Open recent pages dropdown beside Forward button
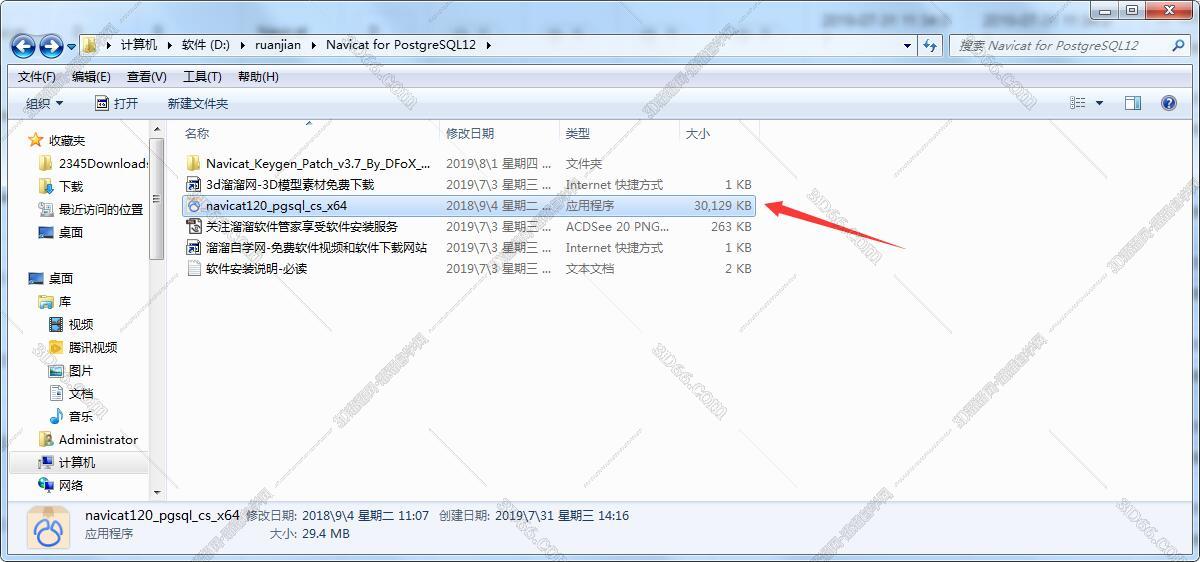Screen dimensions: 1200x562 [71, 46]
